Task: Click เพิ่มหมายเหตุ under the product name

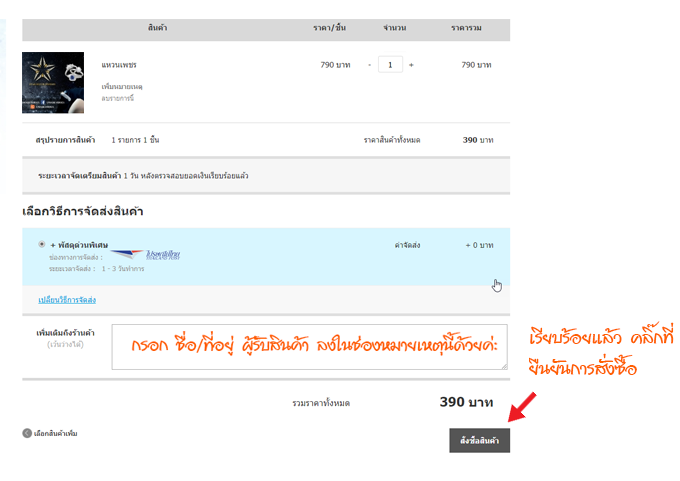Action: click(122, 88)
